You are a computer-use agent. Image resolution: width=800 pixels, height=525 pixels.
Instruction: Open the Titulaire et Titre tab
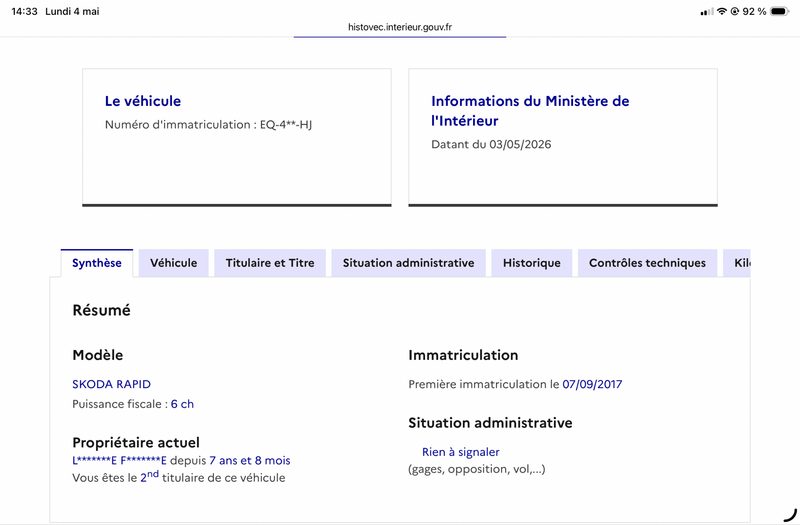coord(270,263)
